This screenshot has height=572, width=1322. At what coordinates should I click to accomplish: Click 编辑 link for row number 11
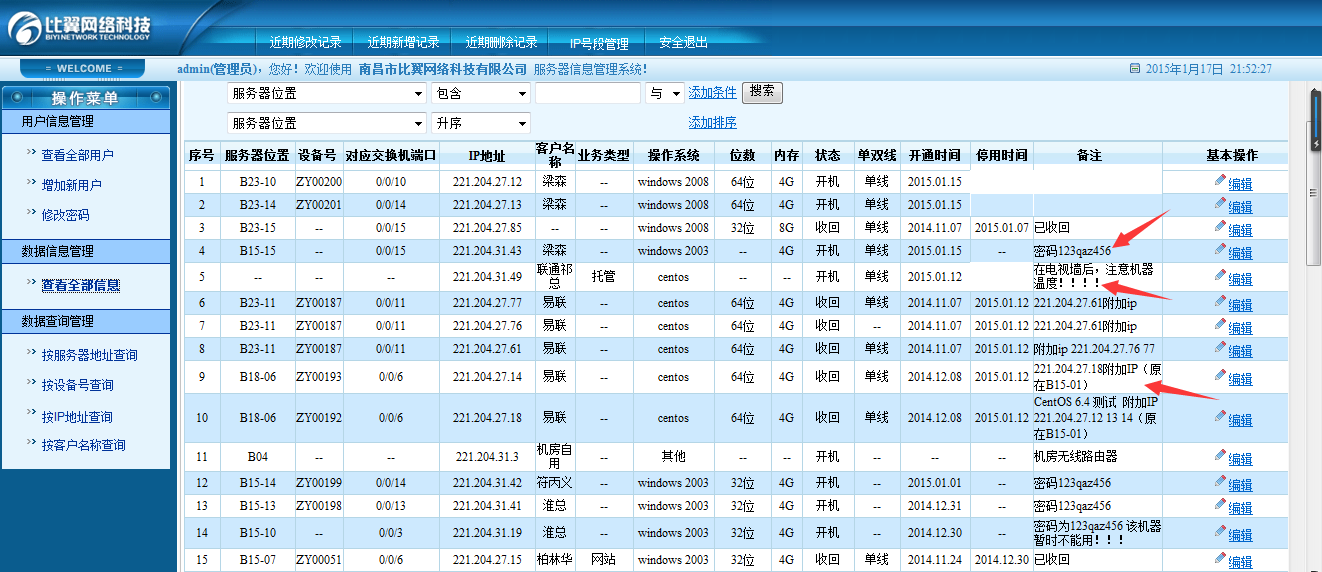tap(1240, 458)
